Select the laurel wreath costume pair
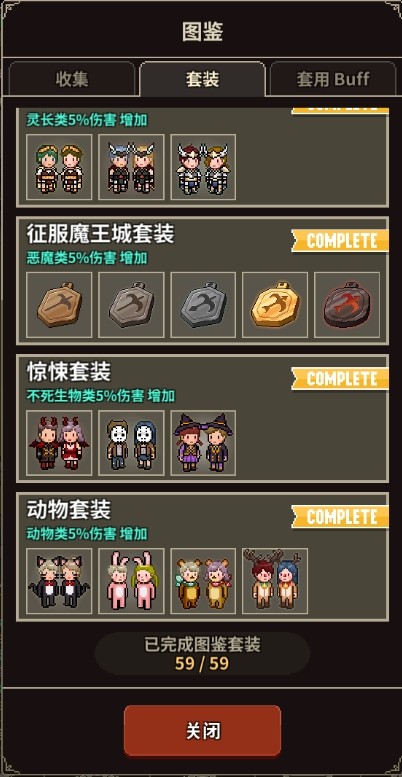This screenshot has width=402, height=777. [59, 167]
